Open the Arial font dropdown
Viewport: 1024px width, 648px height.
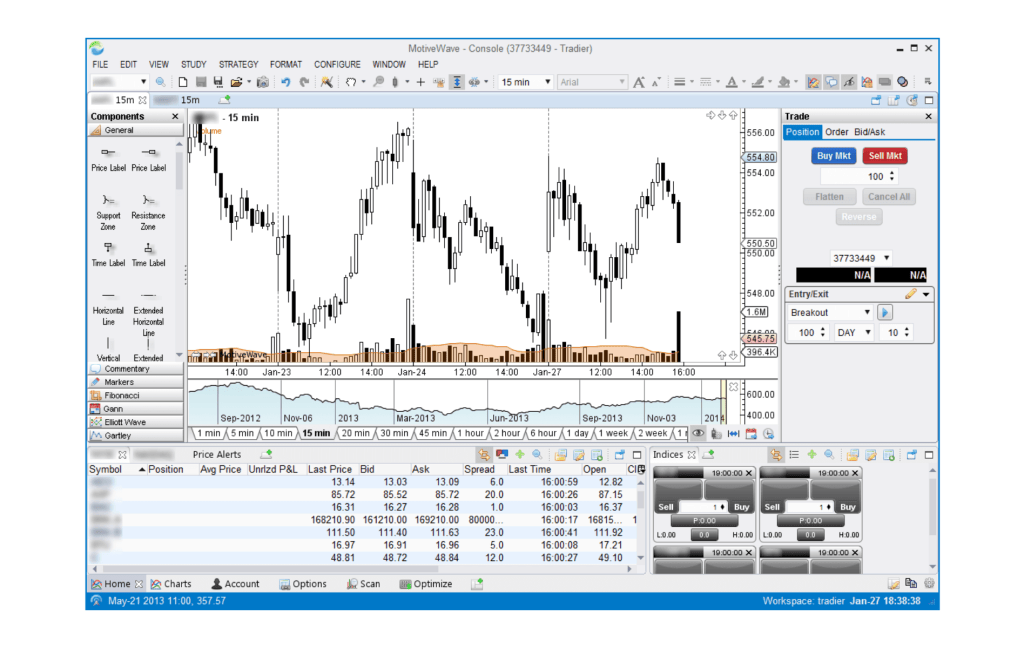pyautogui.click(x=592, y=82)
